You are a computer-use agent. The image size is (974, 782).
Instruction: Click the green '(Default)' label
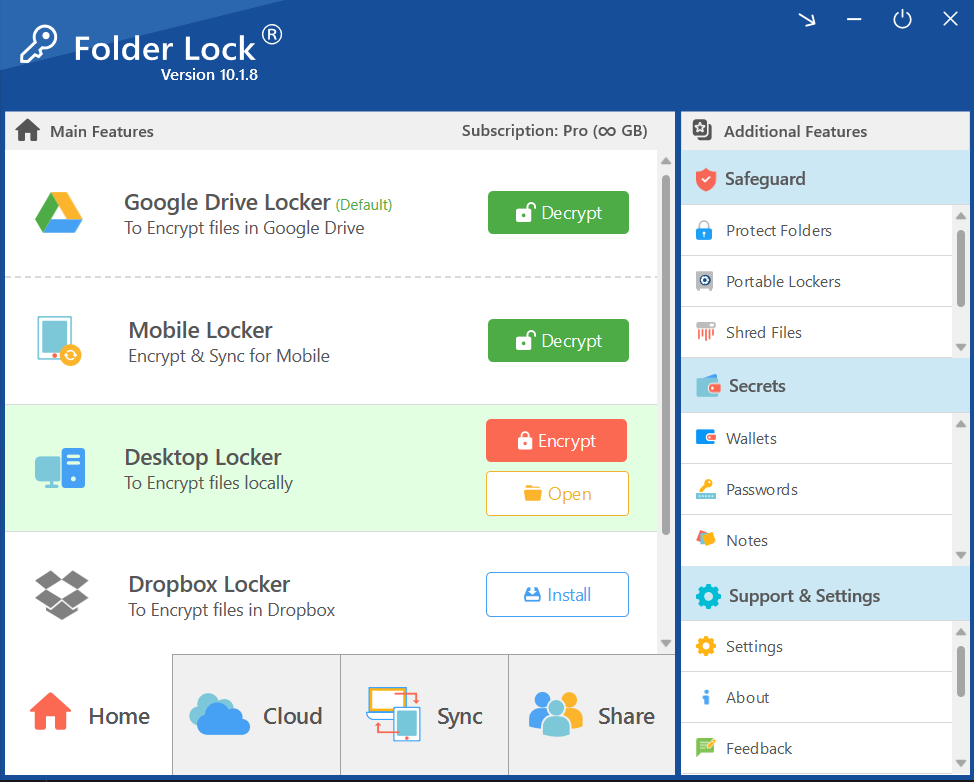pyautogui.click(x=363, y=204)
